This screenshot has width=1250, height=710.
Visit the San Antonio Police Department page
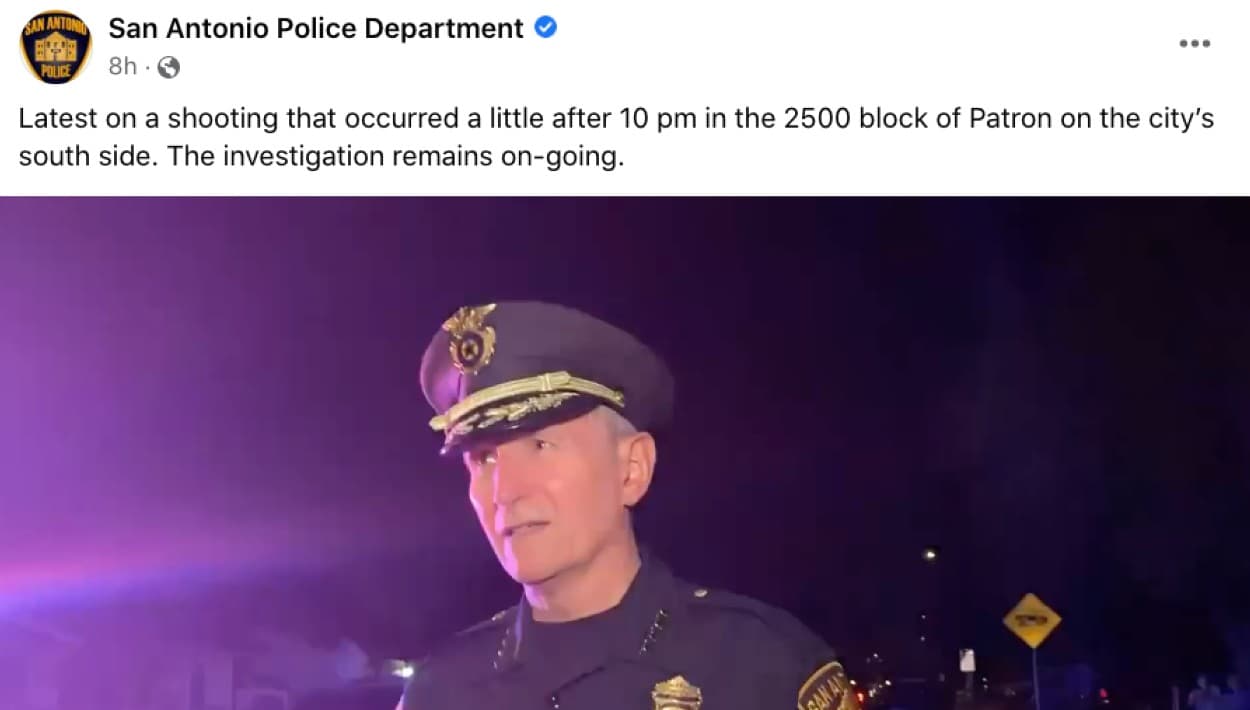[x=315, y=29]
